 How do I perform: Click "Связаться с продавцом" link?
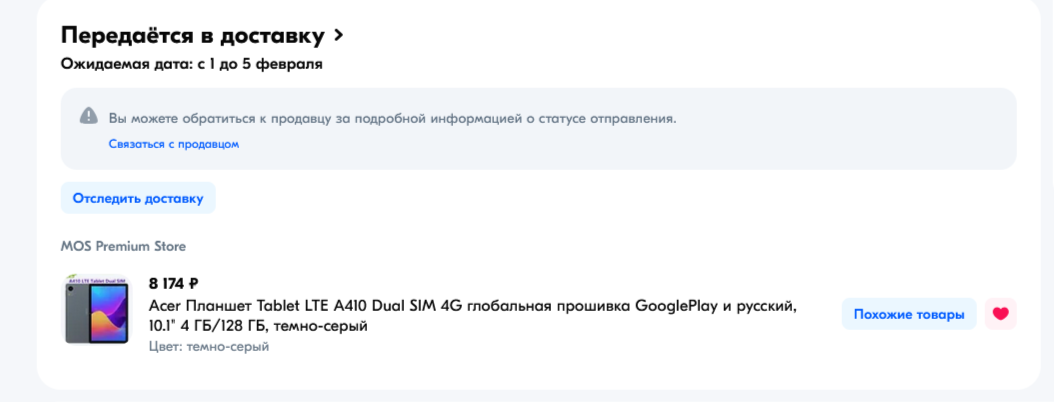tap(174, 144)
